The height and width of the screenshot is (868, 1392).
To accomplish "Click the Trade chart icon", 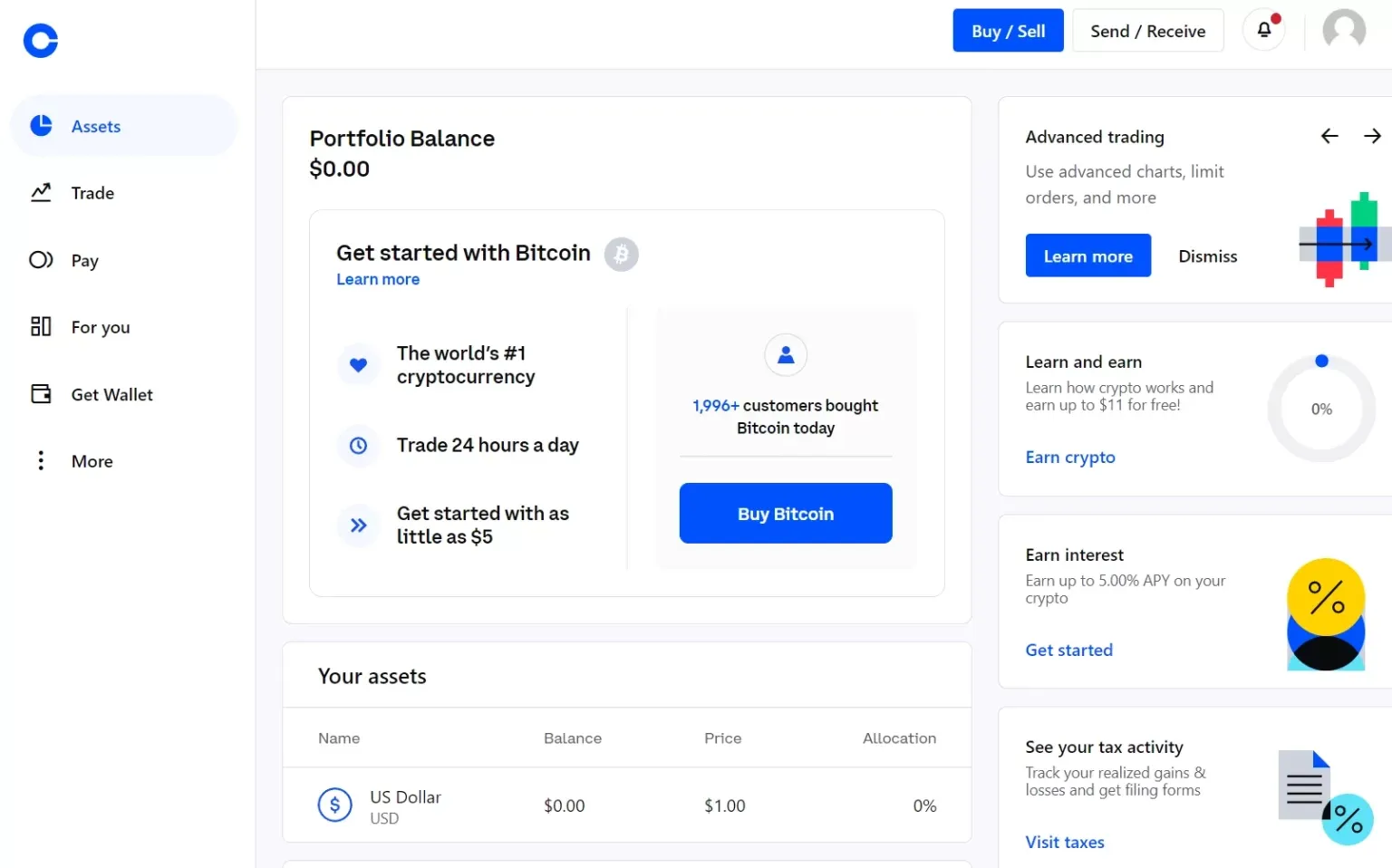I will click(x=41, y=192).
